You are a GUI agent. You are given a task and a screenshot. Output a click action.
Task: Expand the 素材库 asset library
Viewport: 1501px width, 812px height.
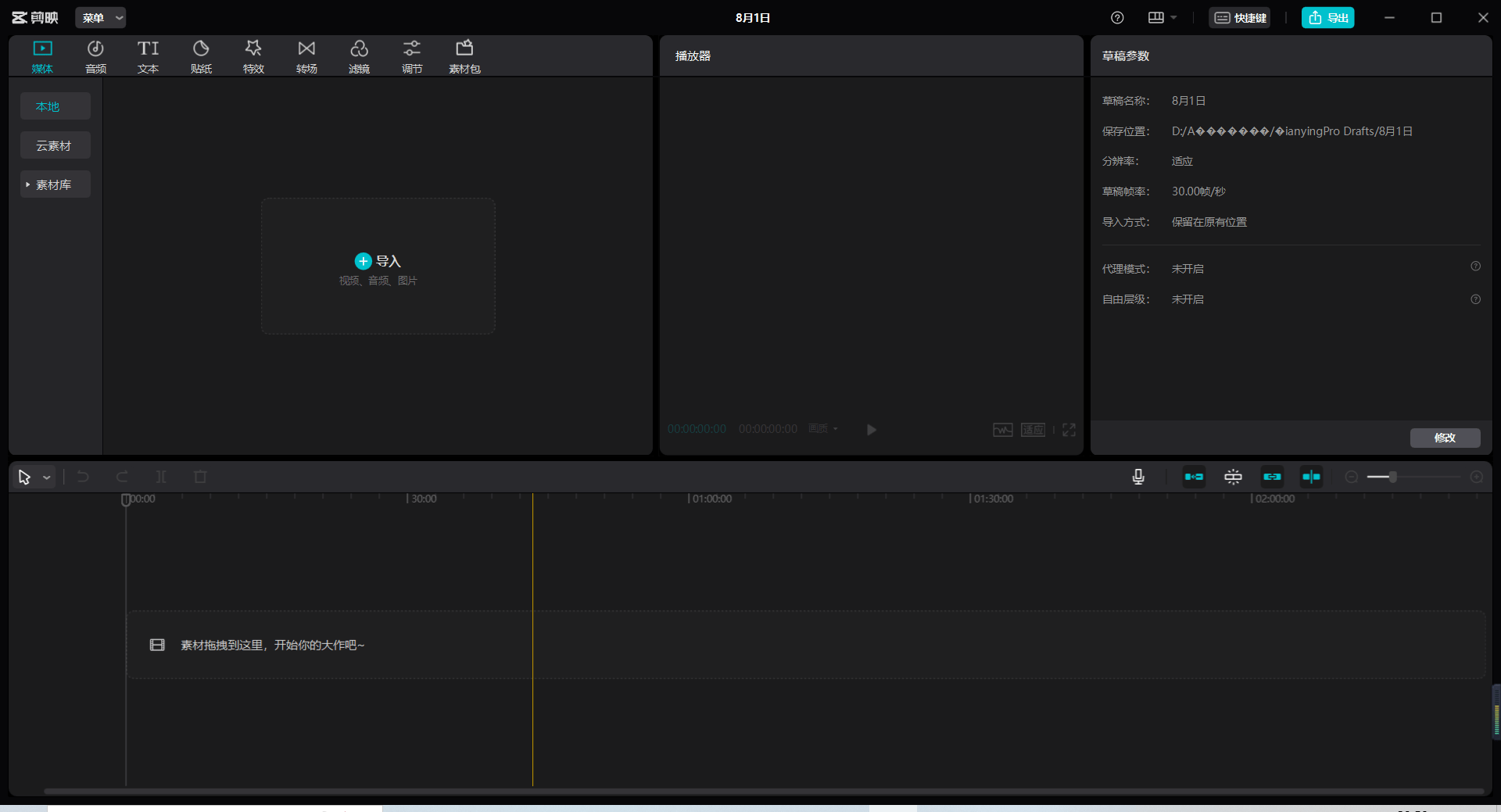[x=55, y=184]
